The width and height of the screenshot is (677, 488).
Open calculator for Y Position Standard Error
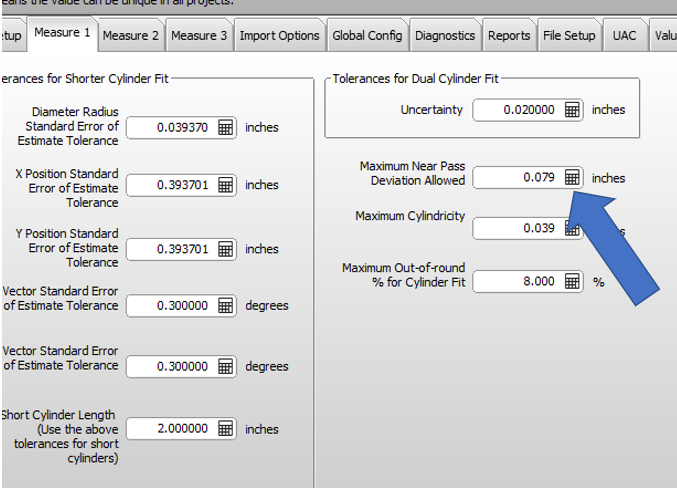226,249
